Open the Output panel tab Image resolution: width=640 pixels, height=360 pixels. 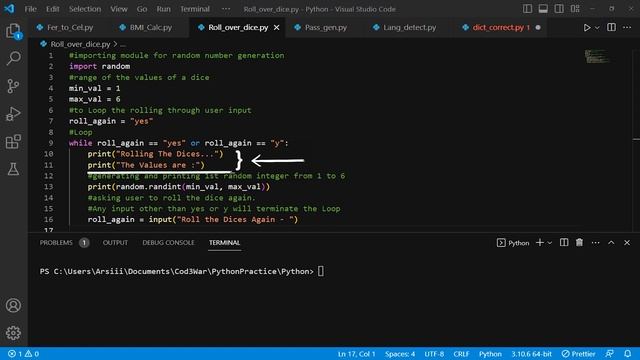point(115,242)
